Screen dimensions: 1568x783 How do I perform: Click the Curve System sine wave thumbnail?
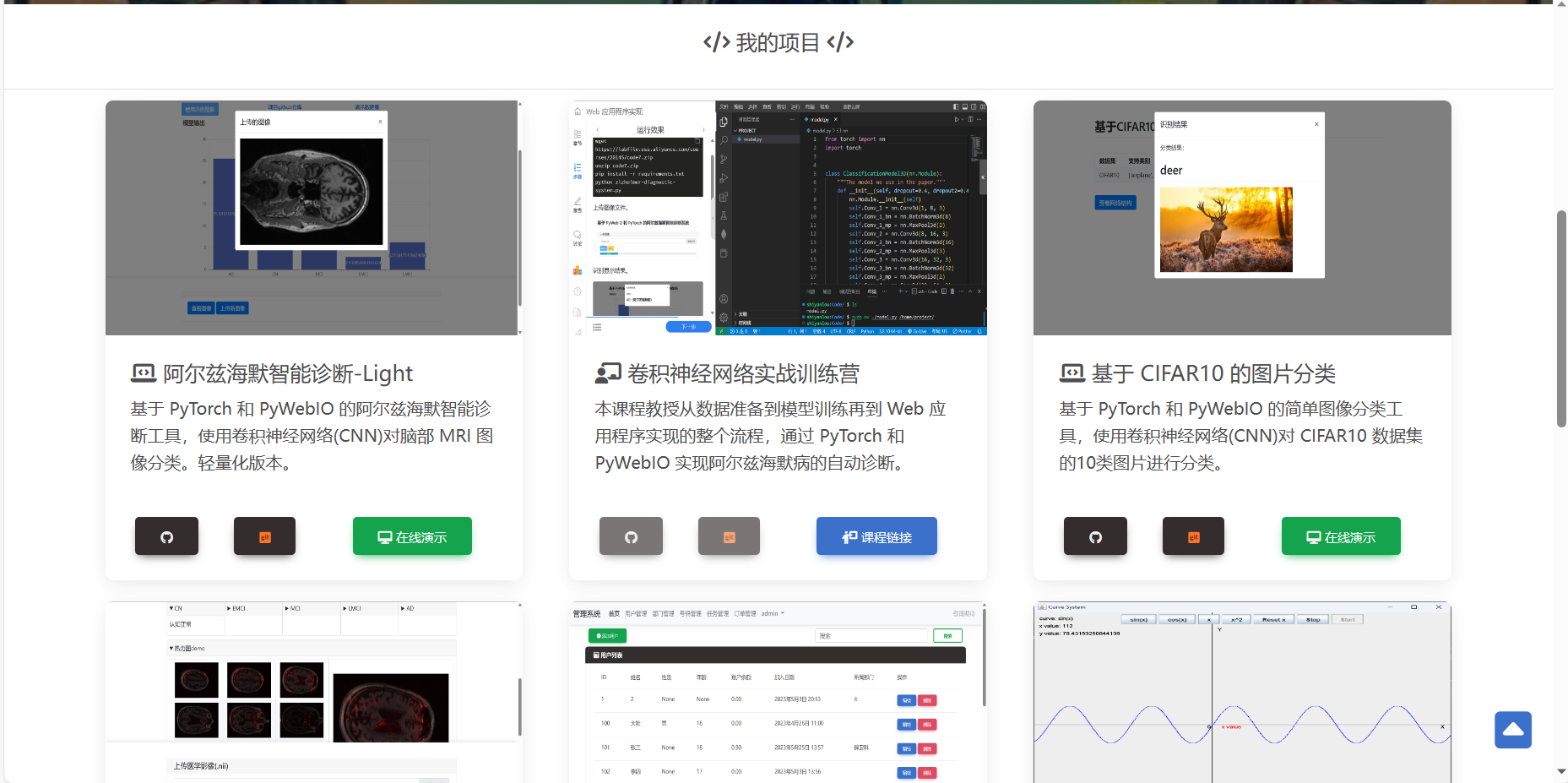click(1242, 692)
